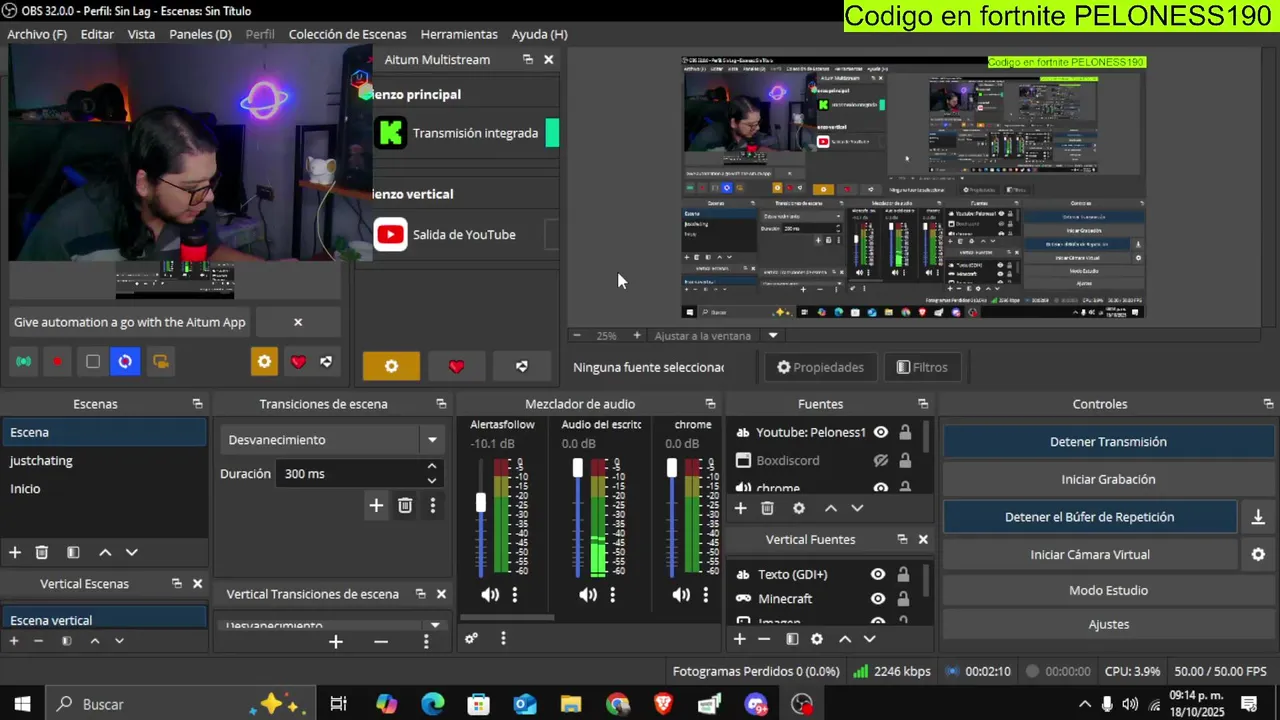The width and height of the screenshot is (1280, 720).
Task: Adjust the Audio del escritorio volume fader
Action: coord(577,468)
